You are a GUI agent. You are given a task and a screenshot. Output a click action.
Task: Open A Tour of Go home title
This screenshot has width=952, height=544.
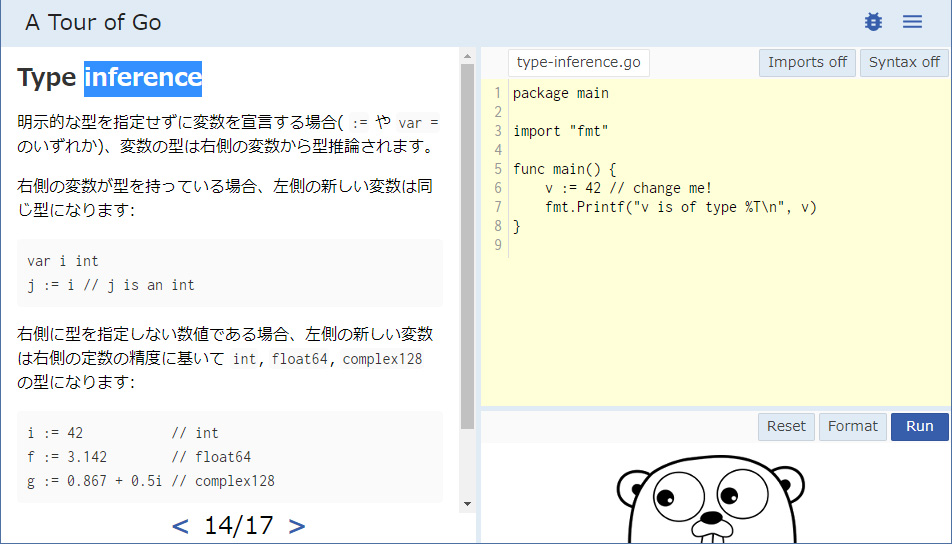(93, 22)
